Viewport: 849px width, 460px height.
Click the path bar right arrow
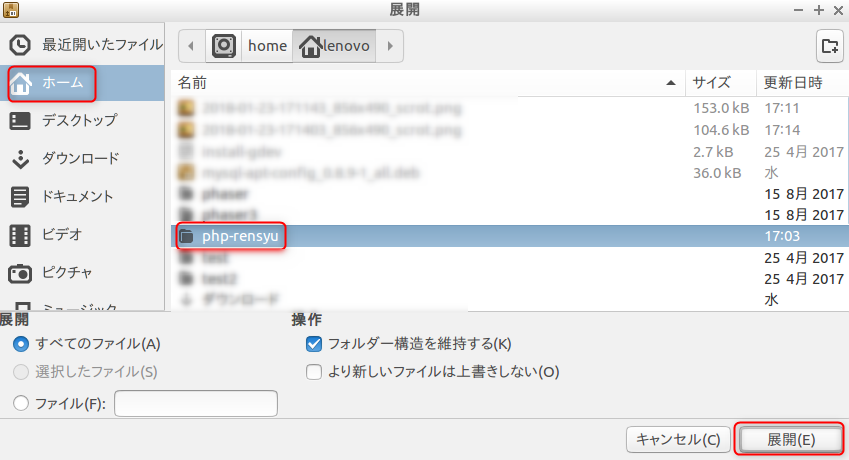tap(390, 46)
